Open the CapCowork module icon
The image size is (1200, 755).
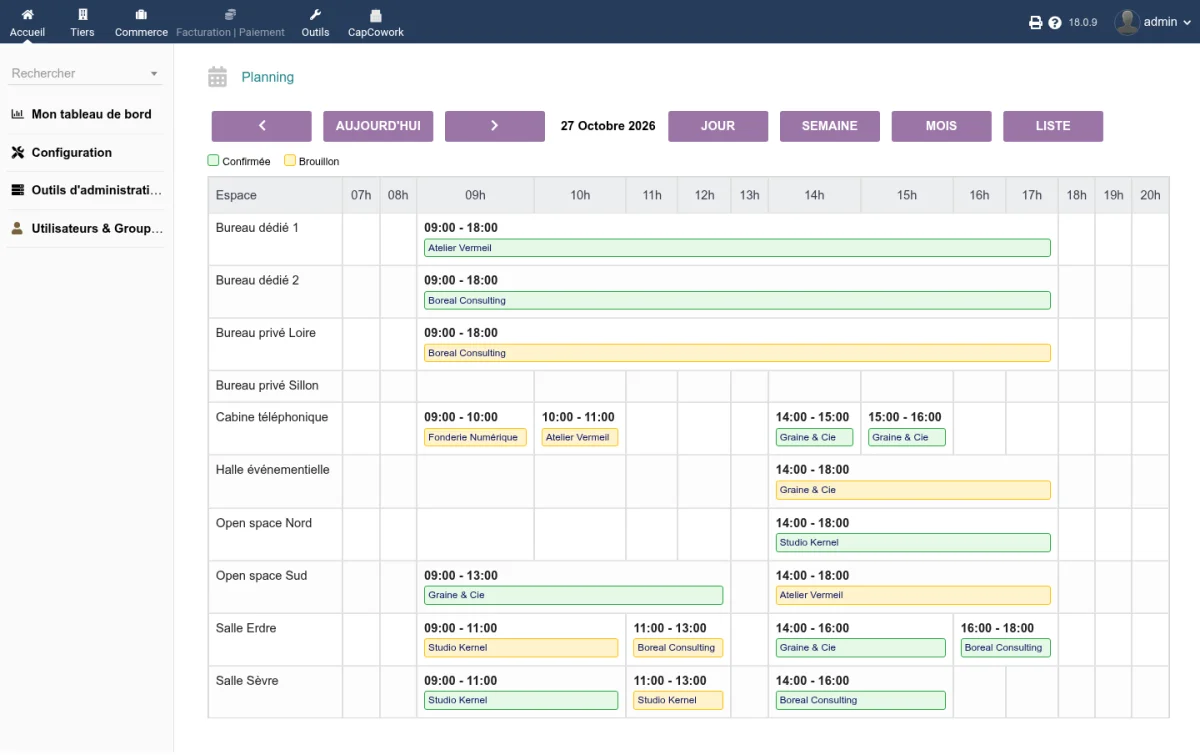click(x=376, y=16)
